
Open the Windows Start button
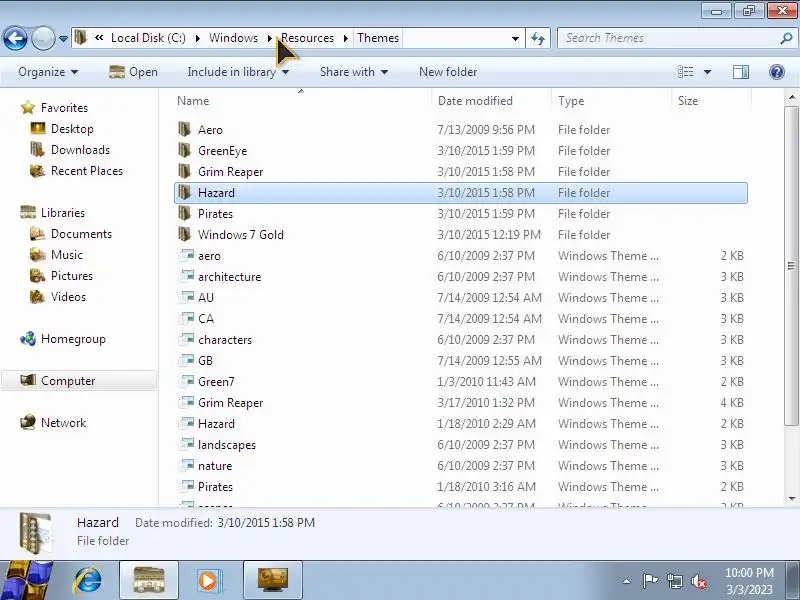[x=26, y=580]
